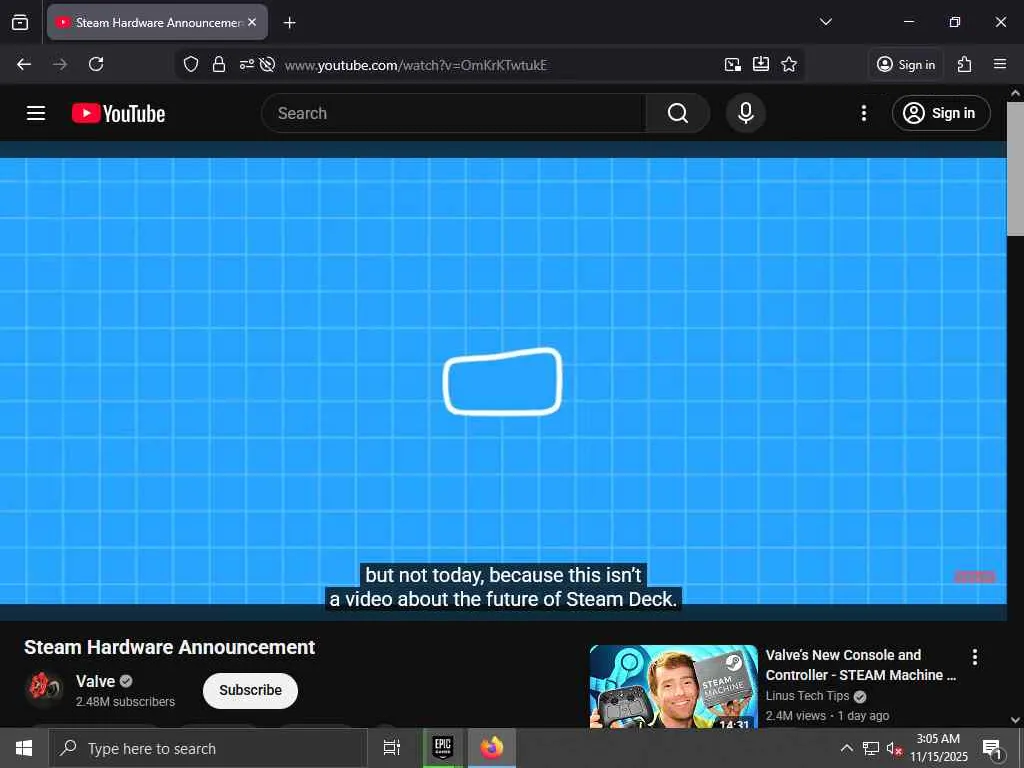Click the video player area
Screen dimensions: 1024x768
(x=503, y=381)
